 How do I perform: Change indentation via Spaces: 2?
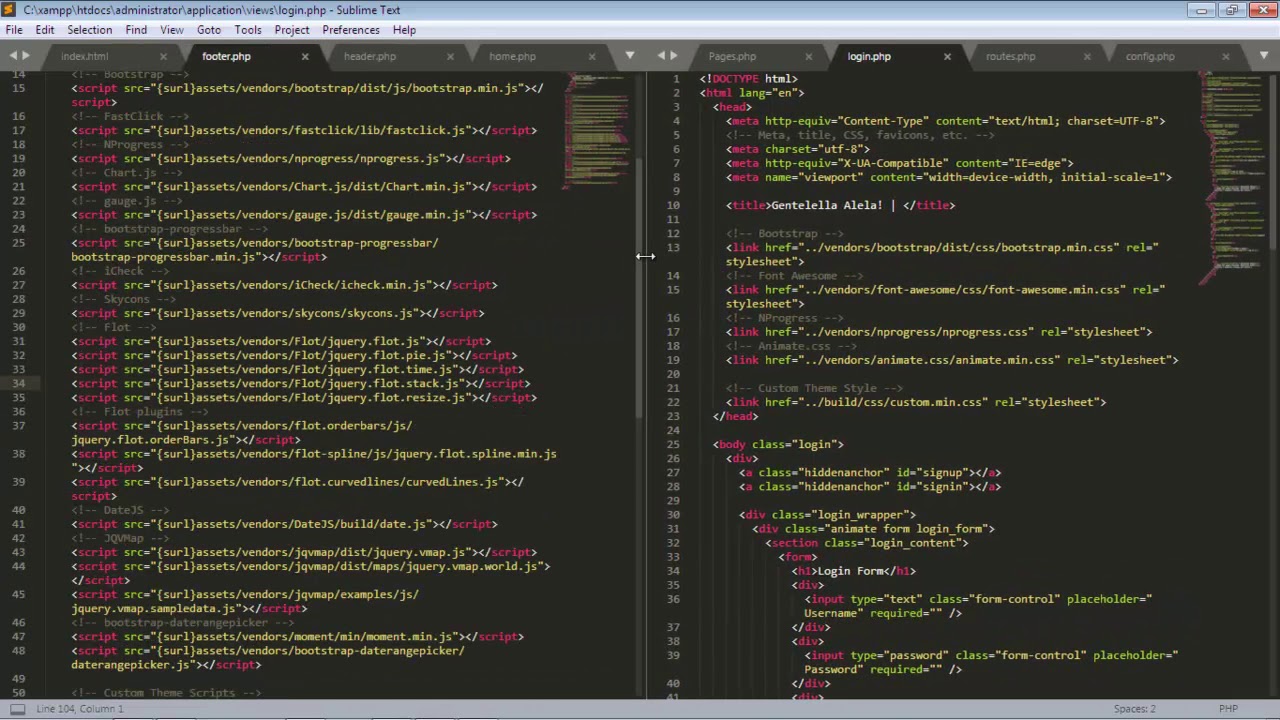point(1135,709)
